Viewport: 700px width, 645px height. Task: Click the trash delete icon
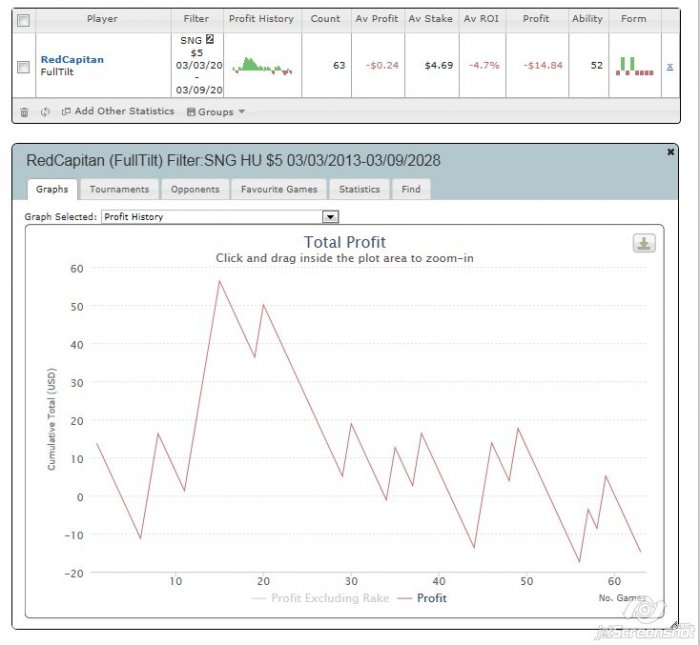(x=24, y=112)
